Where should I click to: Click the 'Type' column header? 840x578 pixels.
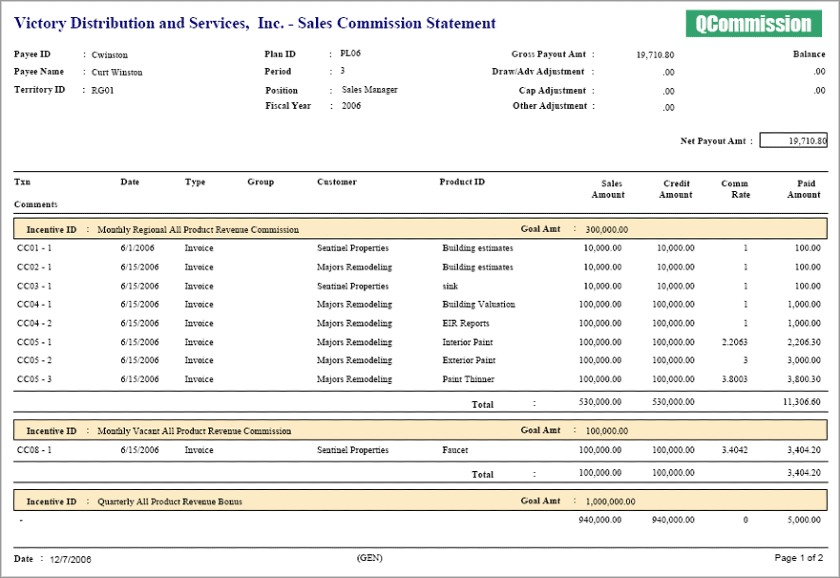[x=195, y=182]
